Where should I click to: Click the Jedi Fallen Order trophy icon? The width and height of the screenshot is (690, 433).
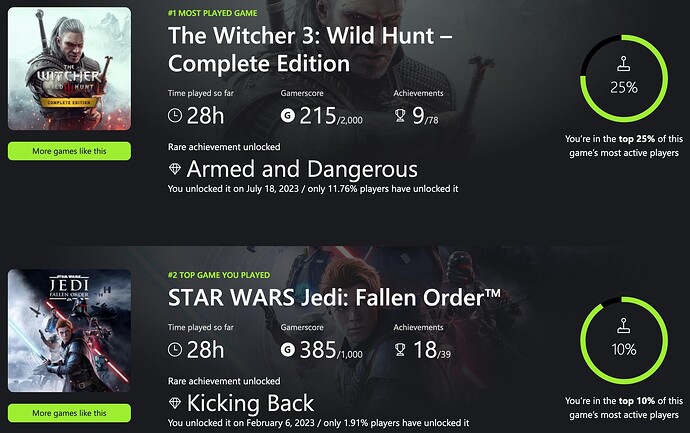[x=400, y=350]
